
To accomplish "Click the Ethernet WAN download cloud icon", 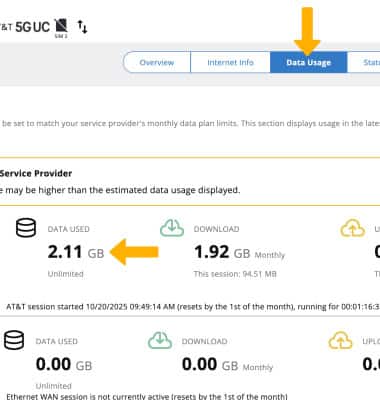I will (160, 340).
